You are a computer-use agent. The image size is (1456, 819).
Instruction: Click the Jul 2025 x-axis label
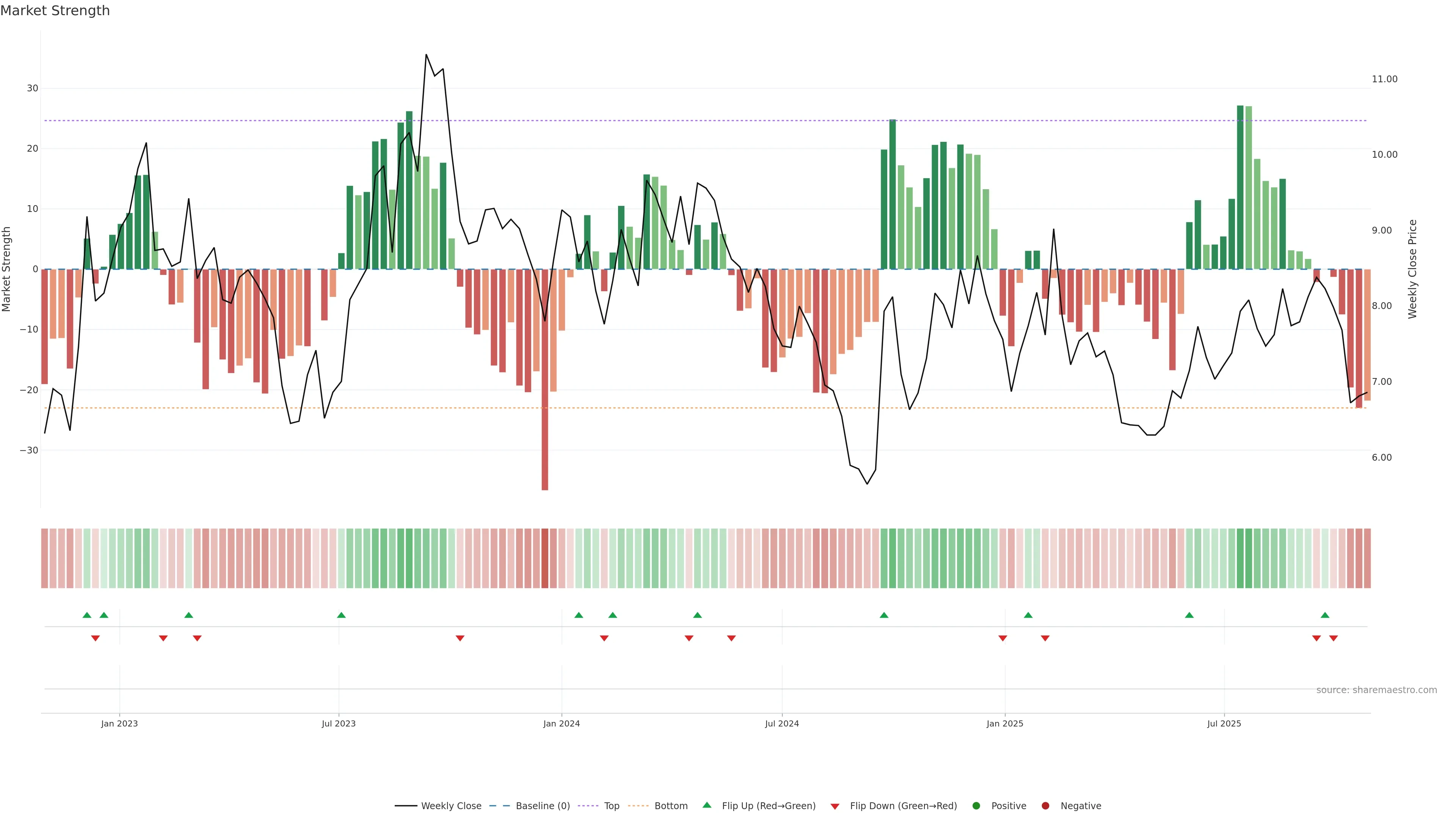1224,723
